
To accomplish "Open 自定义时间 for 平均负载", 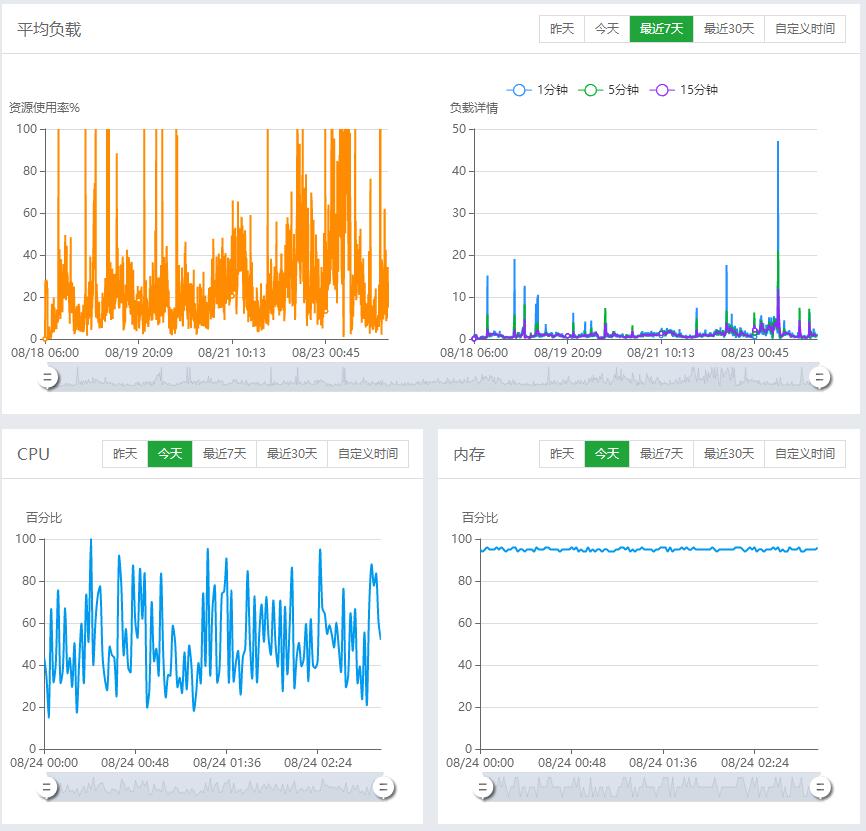I will pos(804,29).
